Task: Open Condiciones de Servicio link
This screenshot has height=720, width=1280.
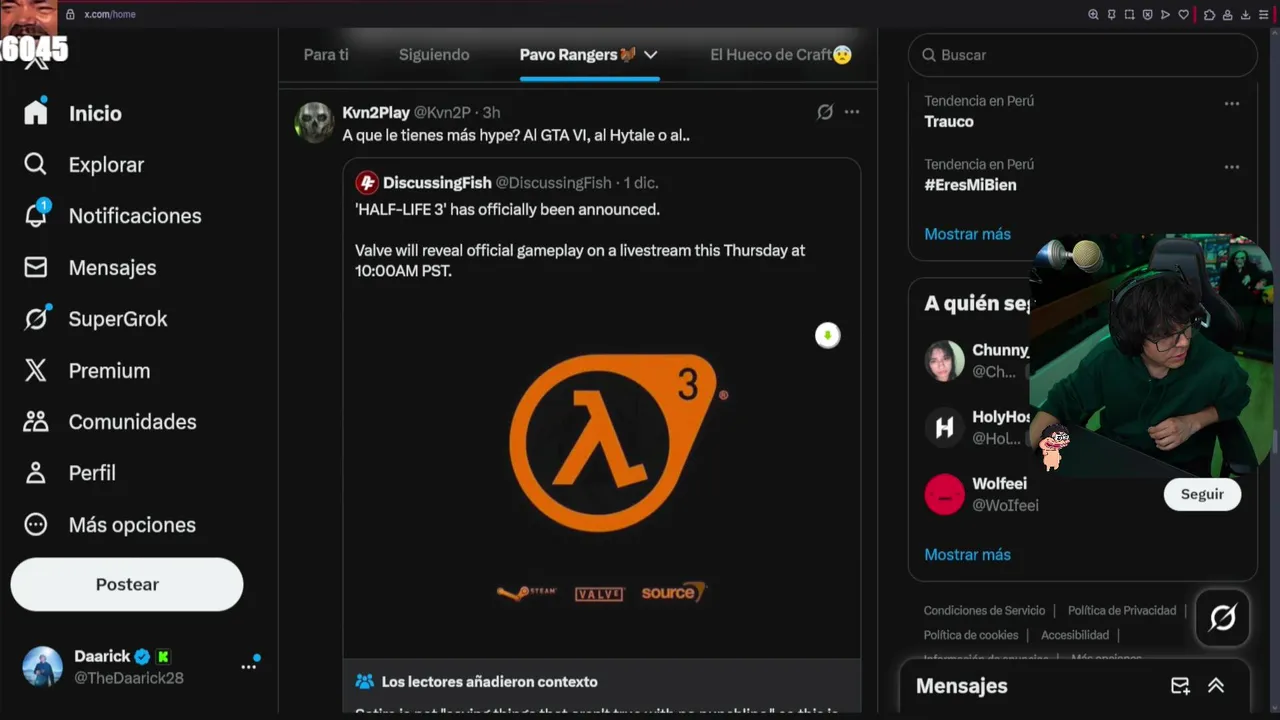Action: pos(984,610)
